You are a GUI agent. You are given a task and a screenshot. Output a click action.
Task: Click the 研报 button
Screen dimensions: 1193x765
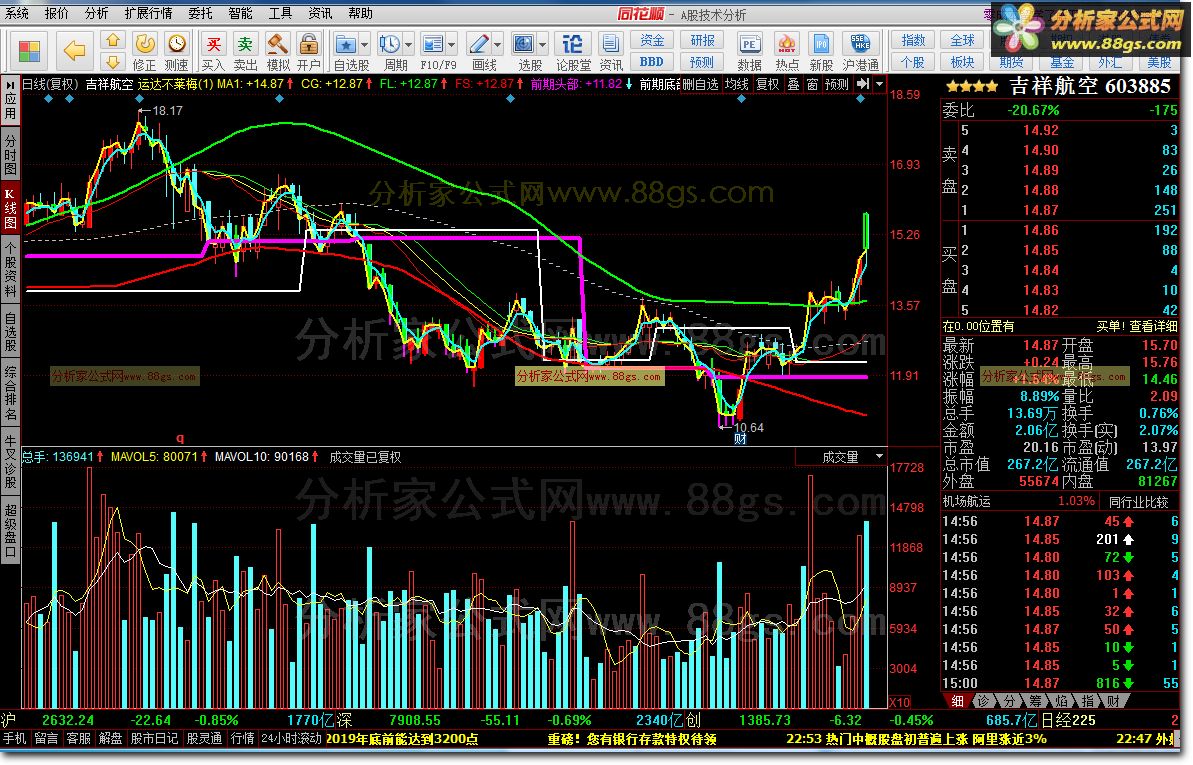tap(702, 40)
